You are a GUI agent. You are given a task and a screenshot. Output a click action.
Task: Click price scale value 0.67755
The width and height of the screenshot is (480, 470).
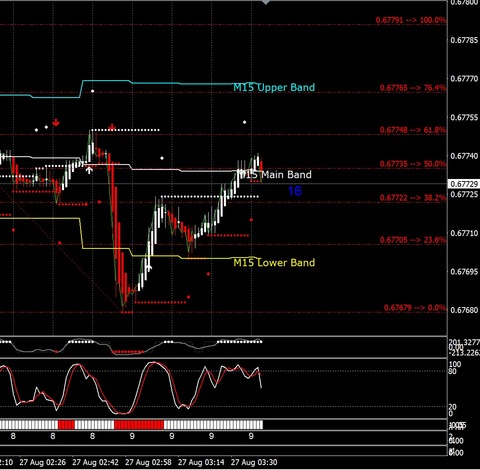(x=464, y=118)
